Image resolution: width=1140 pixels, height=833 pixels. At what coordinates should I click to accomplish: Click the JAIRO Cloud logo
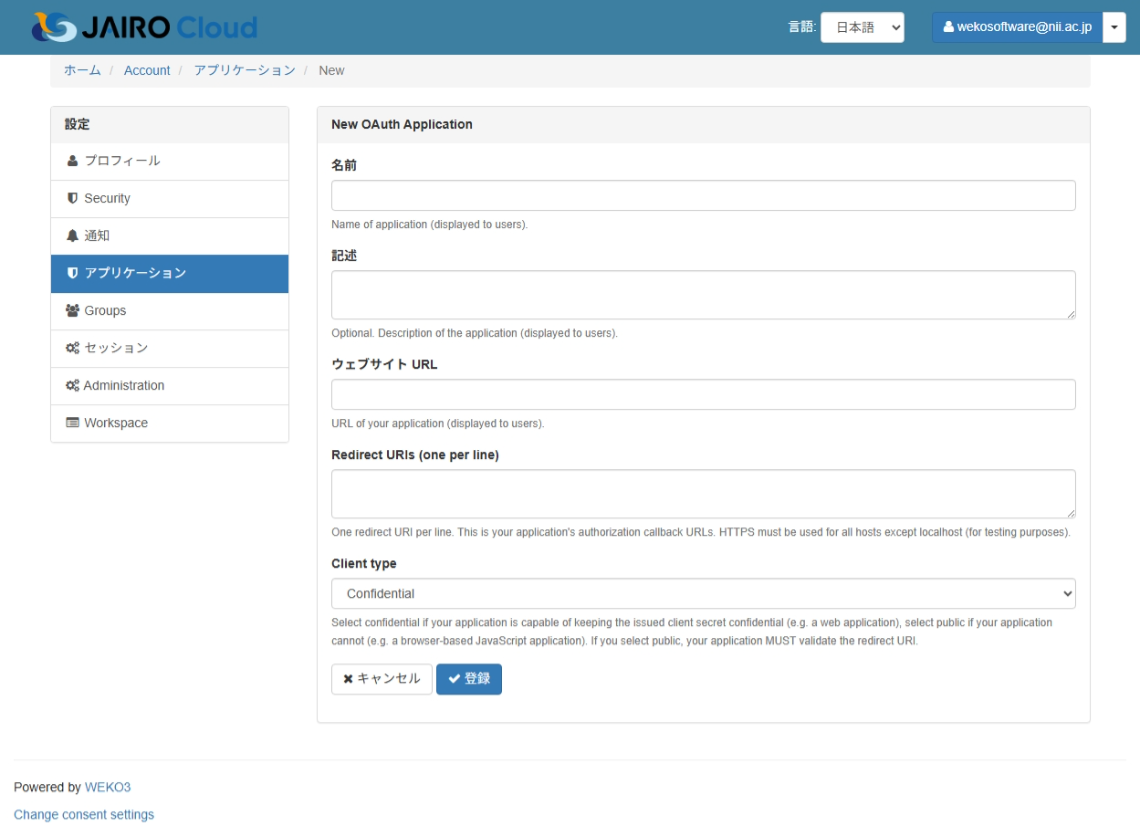click(x=144, y=27)
